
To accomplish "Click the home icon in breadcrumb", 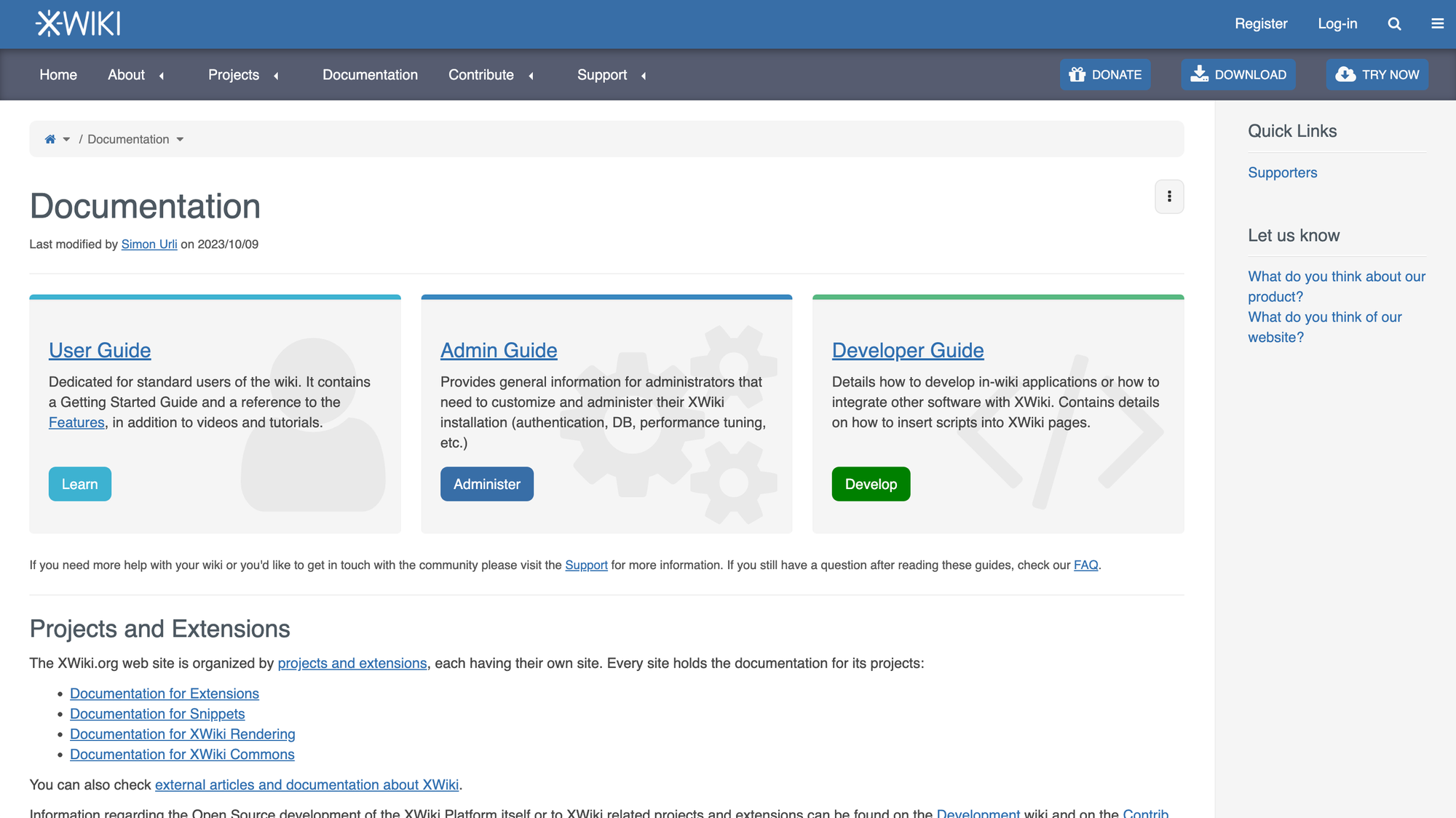I will coord(50,139).
